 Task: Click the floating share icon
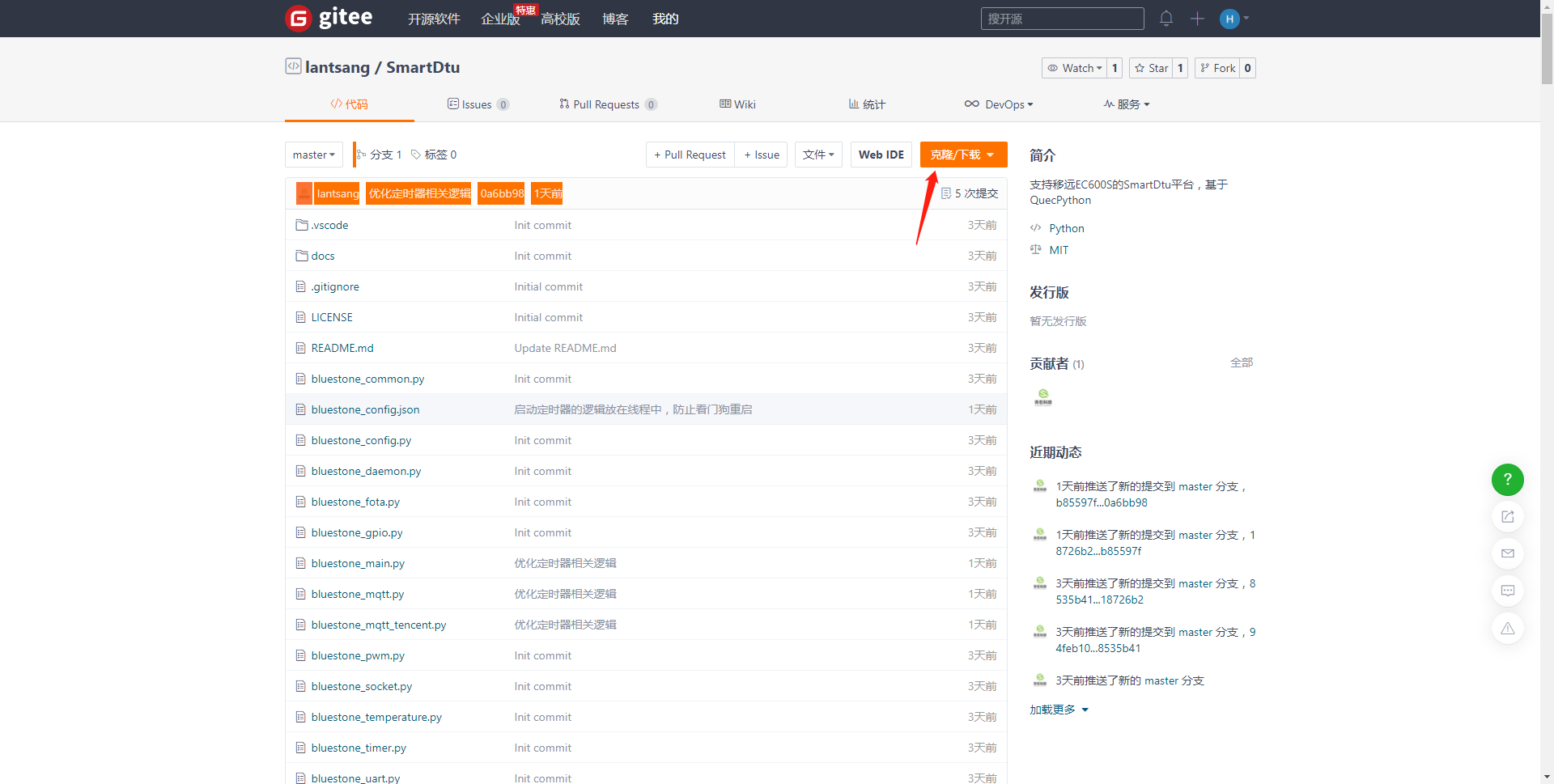pos(1507,517)
